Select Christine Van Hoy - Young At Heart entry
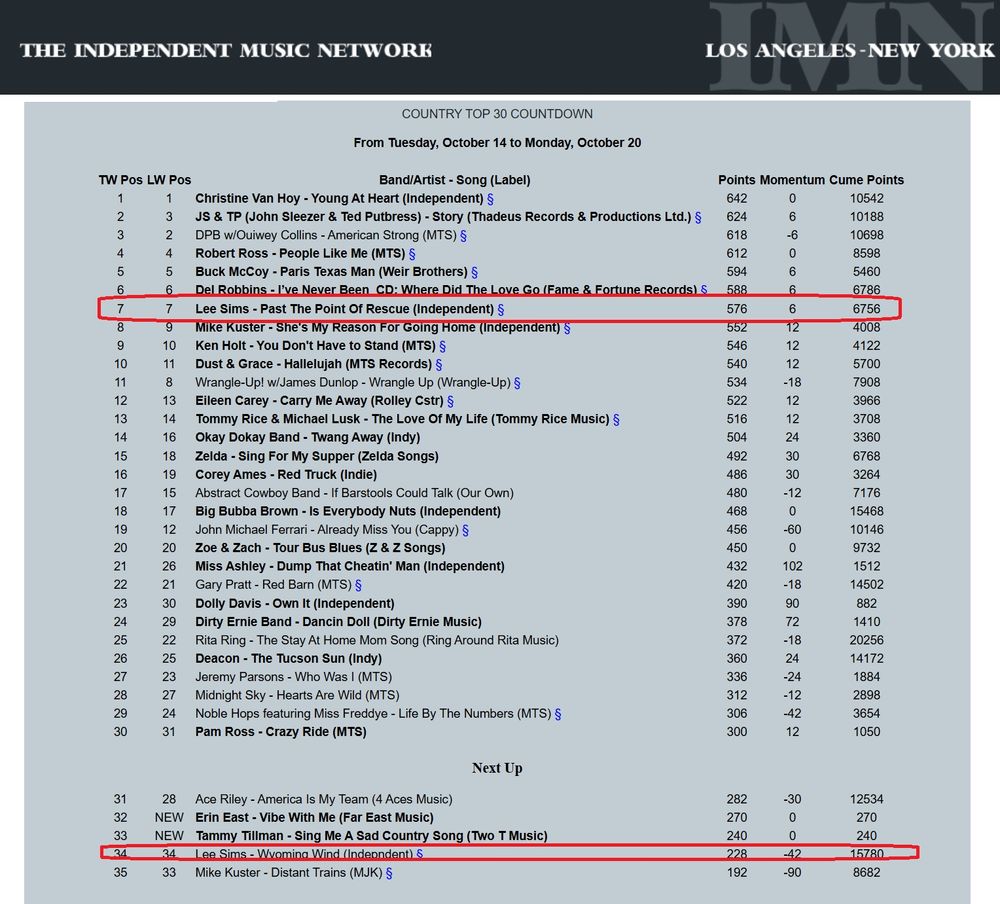Screen dimensions: 1000x904 (x=339, y=198)
